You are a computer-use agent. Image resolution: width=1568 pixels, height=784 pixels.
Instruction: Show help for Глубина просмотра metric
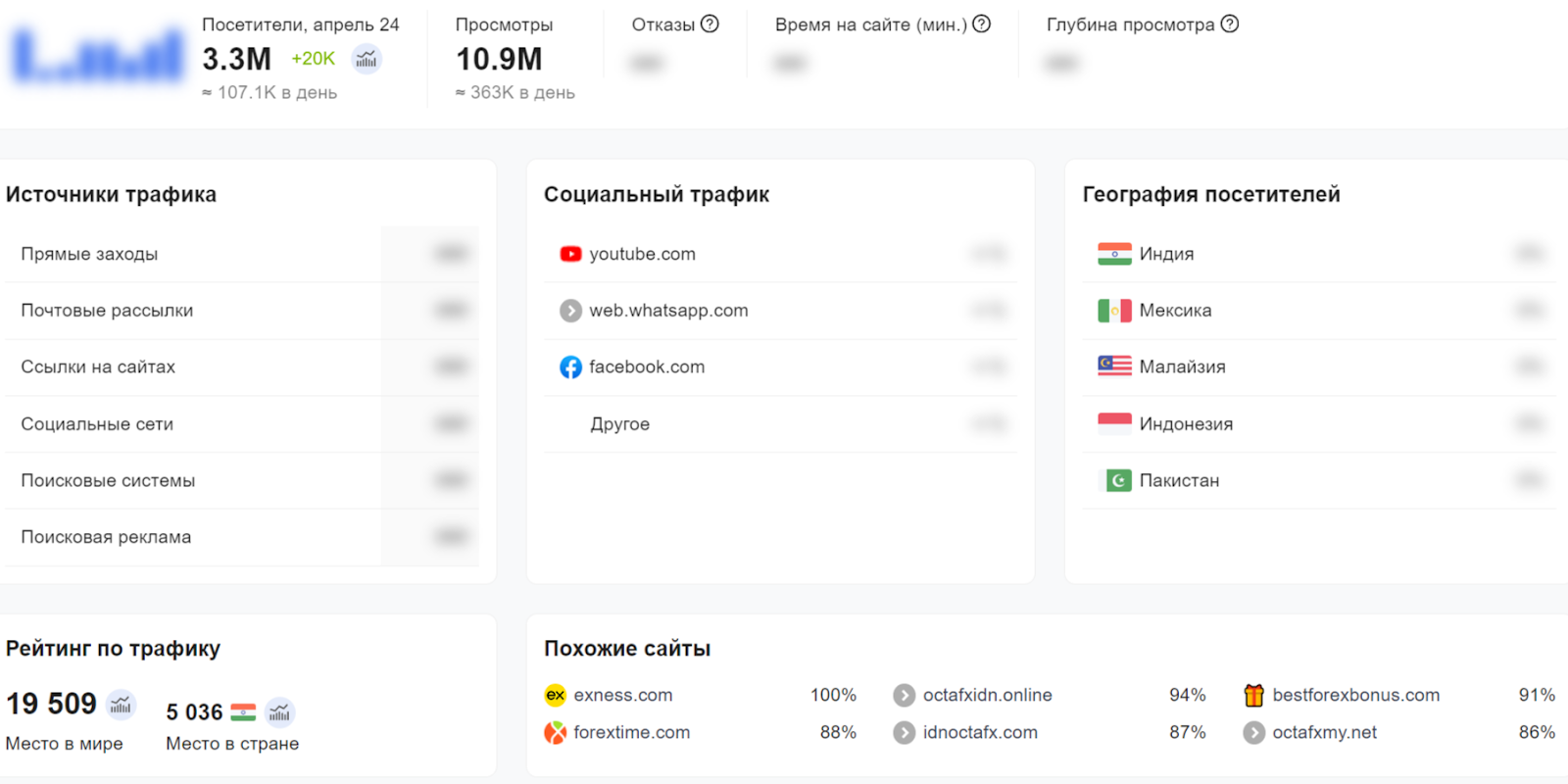(1230, 24)
